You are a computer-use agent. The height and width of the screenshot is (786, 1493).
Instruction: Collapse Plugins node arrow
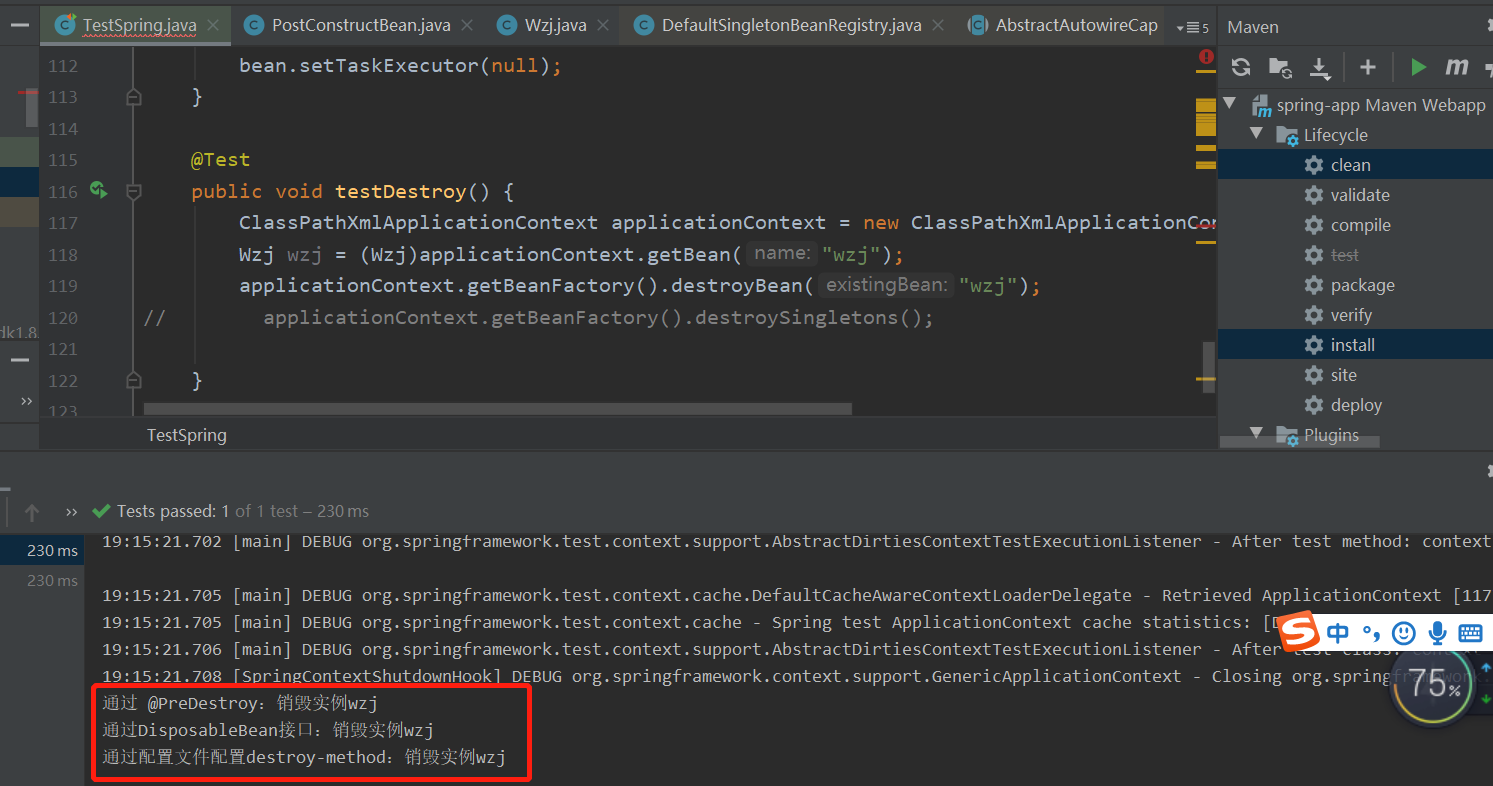1257,433
